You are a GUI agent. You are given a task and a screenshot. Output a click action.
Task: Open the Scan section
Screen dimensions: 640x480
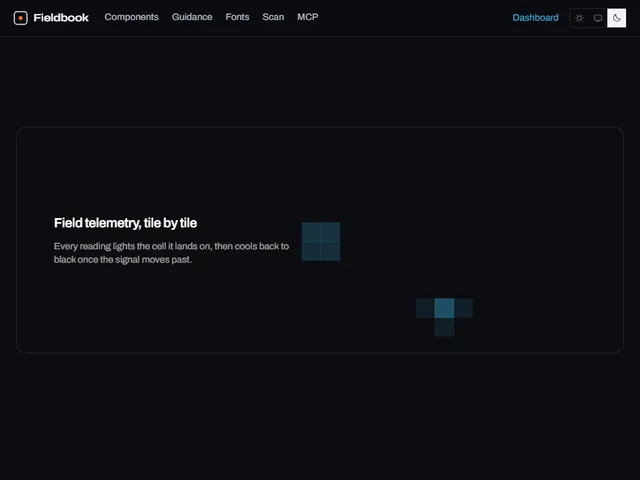click(x=273, y=17)
